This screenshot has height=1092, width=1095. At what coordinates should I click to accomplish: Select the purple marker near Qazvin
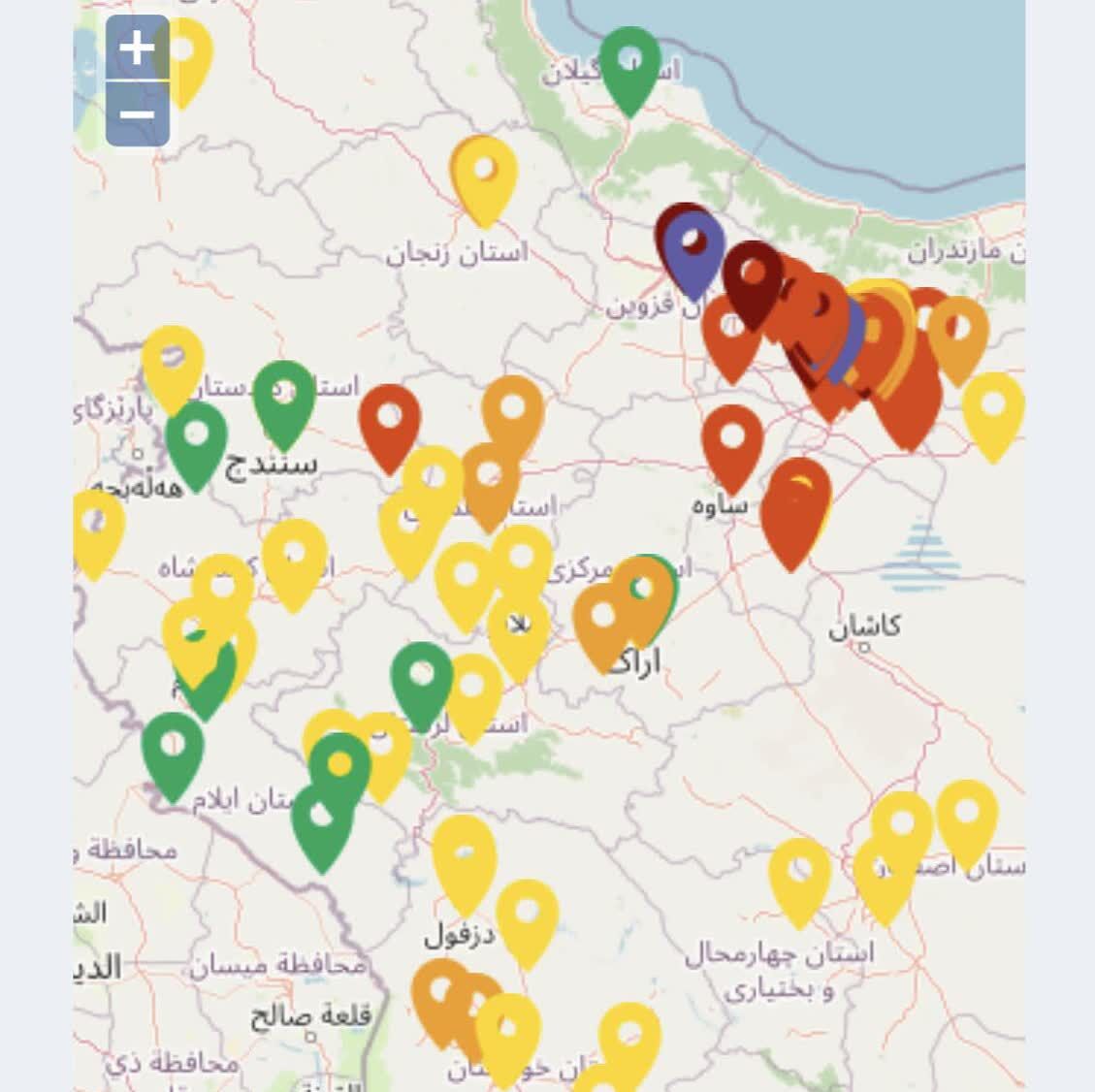coord(692,250)
